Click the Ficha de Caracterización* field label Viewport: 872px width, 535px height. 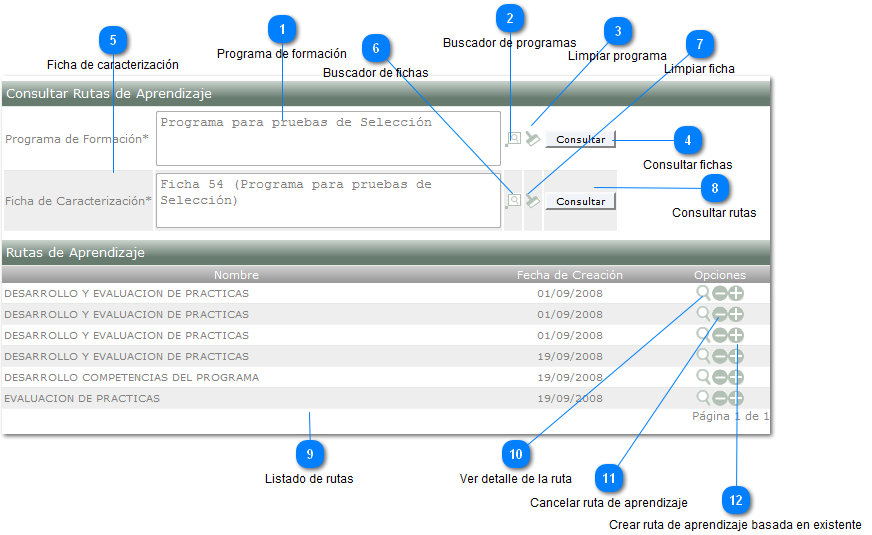[x=78, y=201]
